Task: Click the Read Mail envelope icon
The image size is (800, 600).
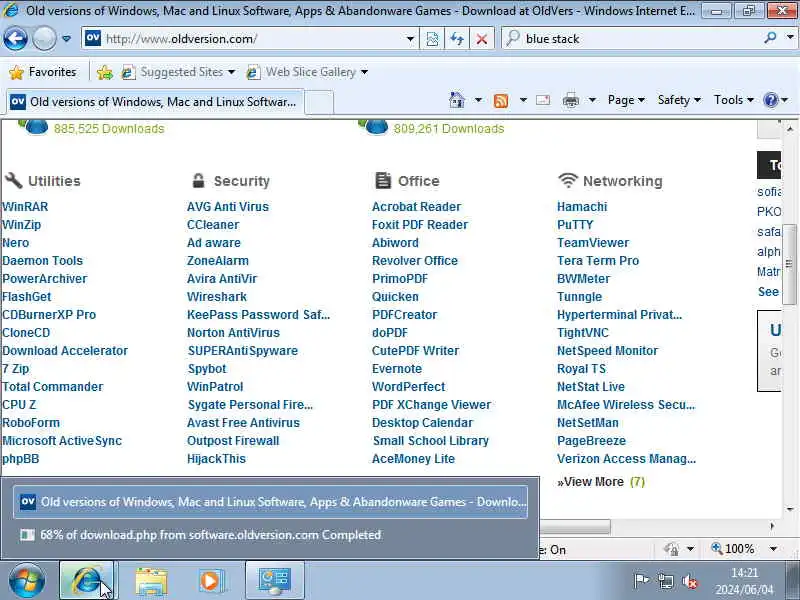Action: coord(543,100)
